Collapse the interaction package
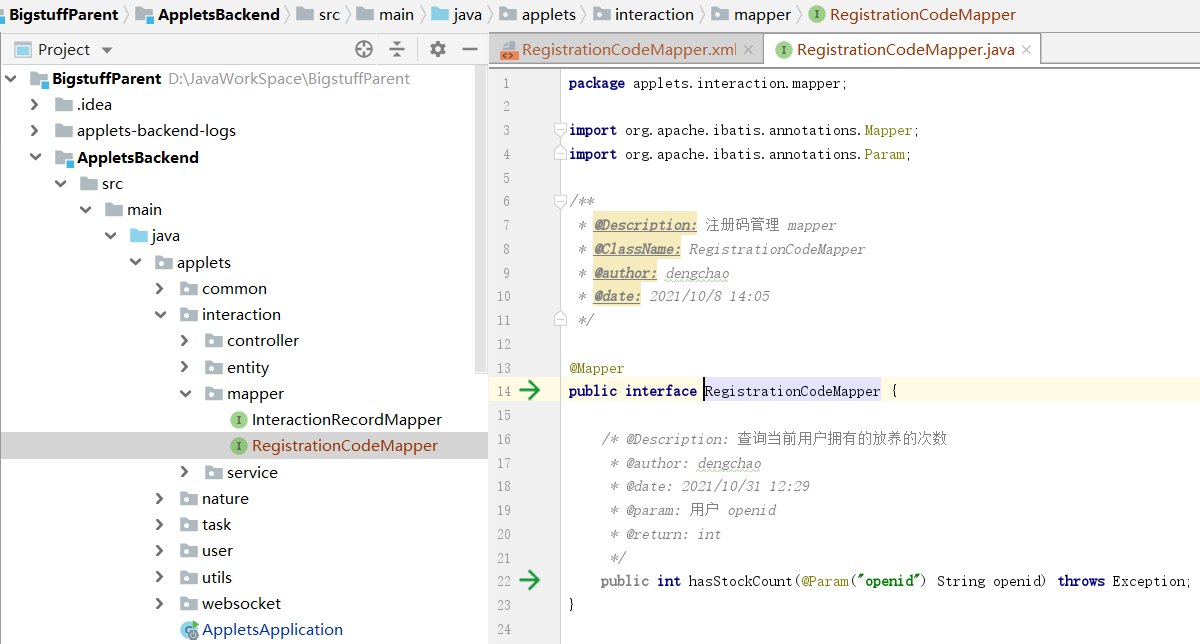 (x=160, y=314)
